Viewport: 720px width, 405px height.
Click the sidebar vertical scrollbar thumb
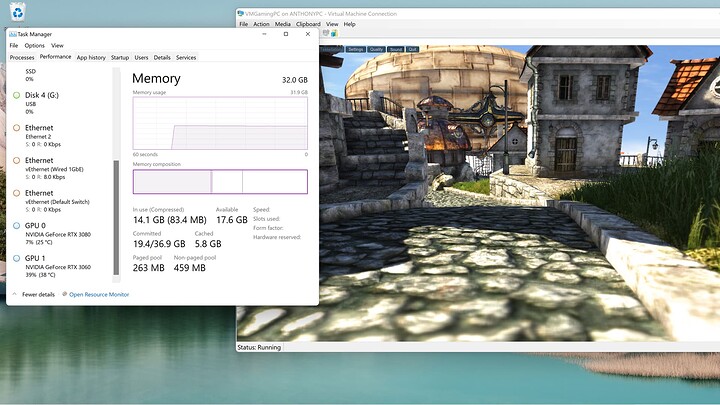pyautogui.click(x=116, y=217)
